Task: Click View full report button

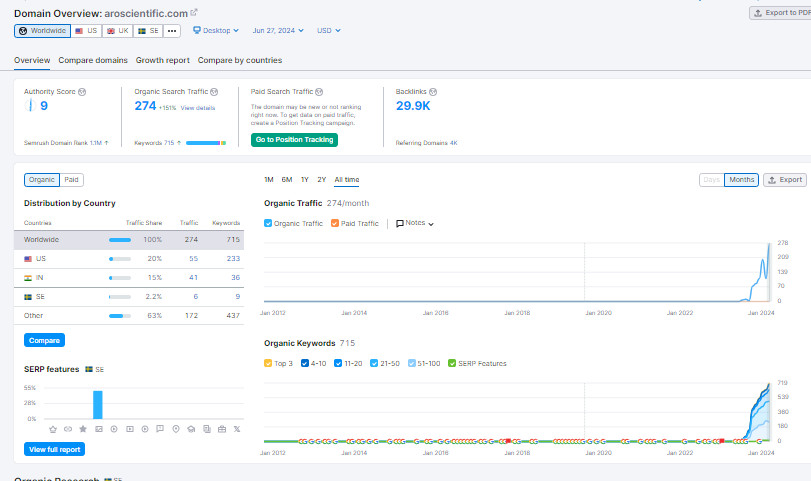Action: [x=54, y=449]
